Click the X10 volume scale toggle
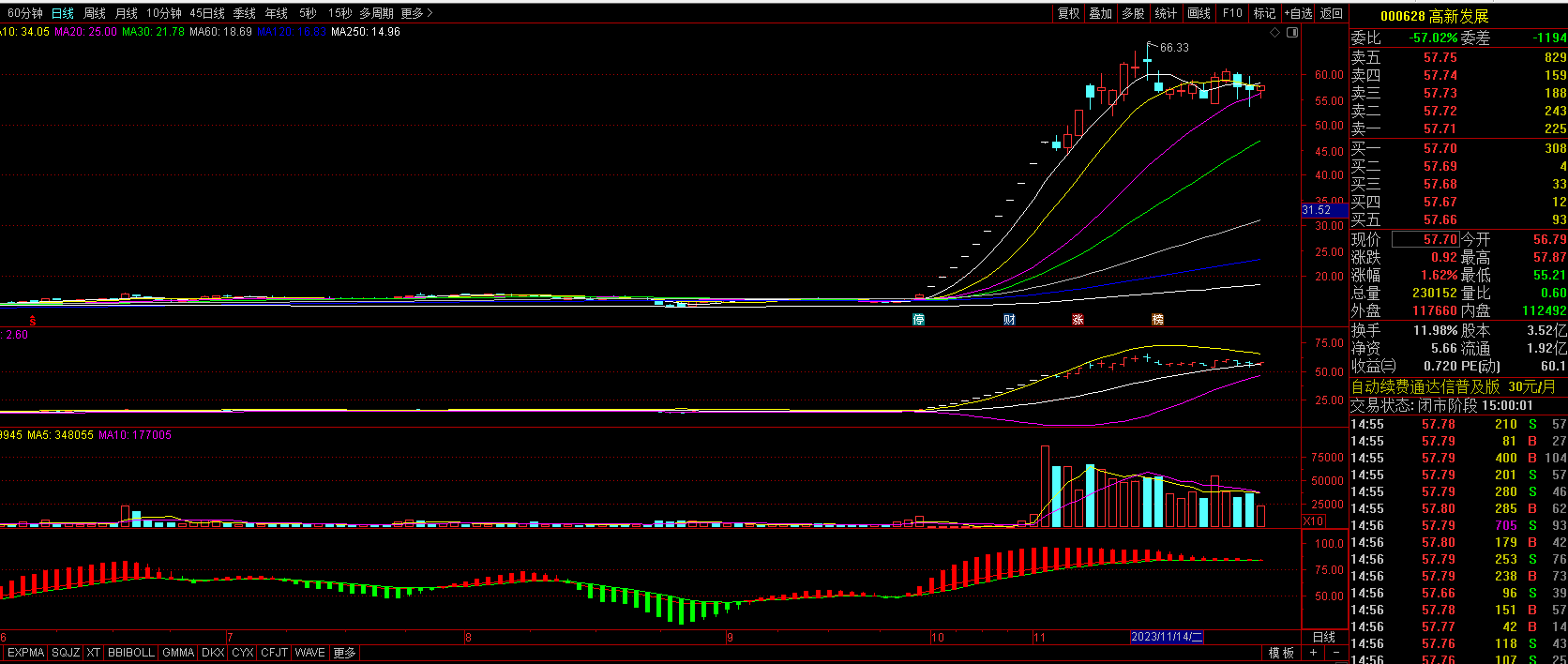 point(1314,521)
